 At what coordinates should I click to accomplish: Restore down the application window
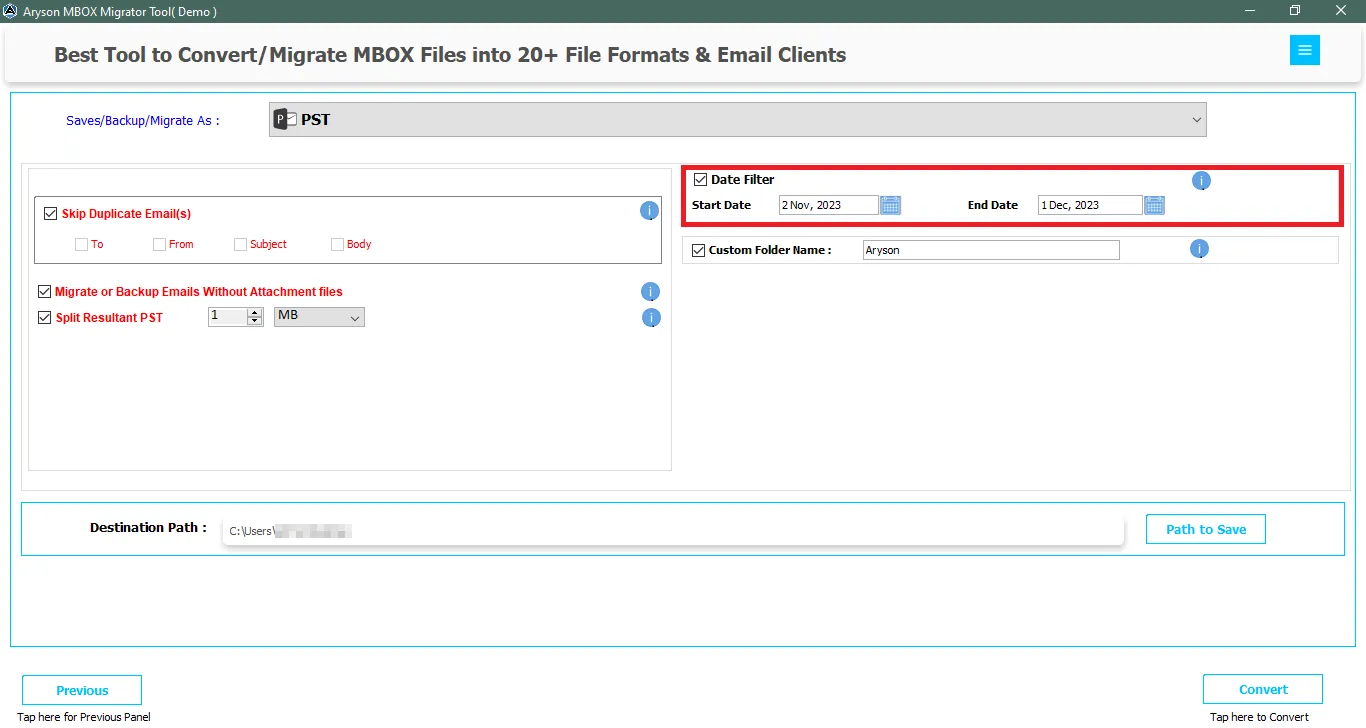[1295, 11]
